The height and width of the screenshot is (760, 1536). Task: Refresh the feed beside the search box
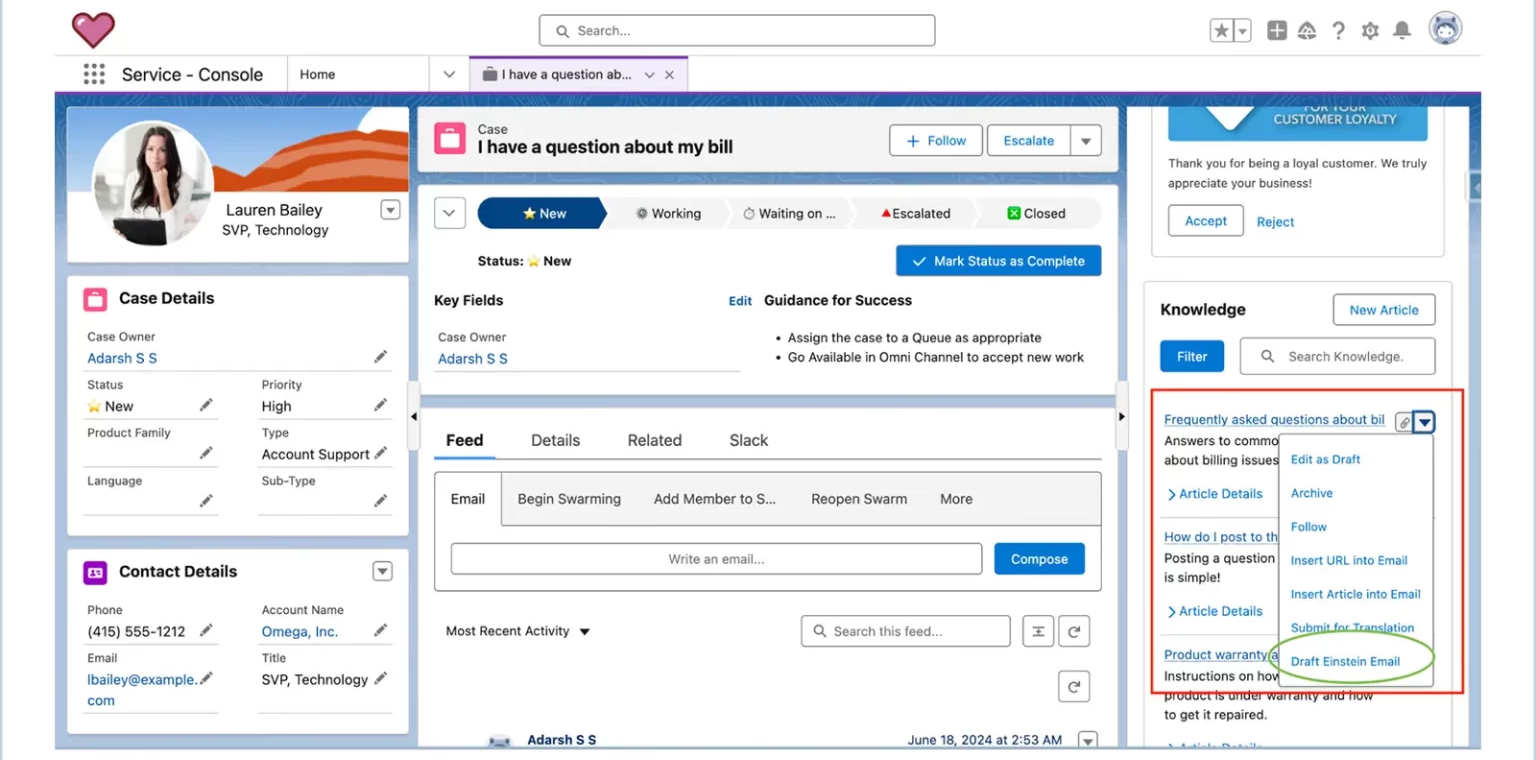(1074, 631)
